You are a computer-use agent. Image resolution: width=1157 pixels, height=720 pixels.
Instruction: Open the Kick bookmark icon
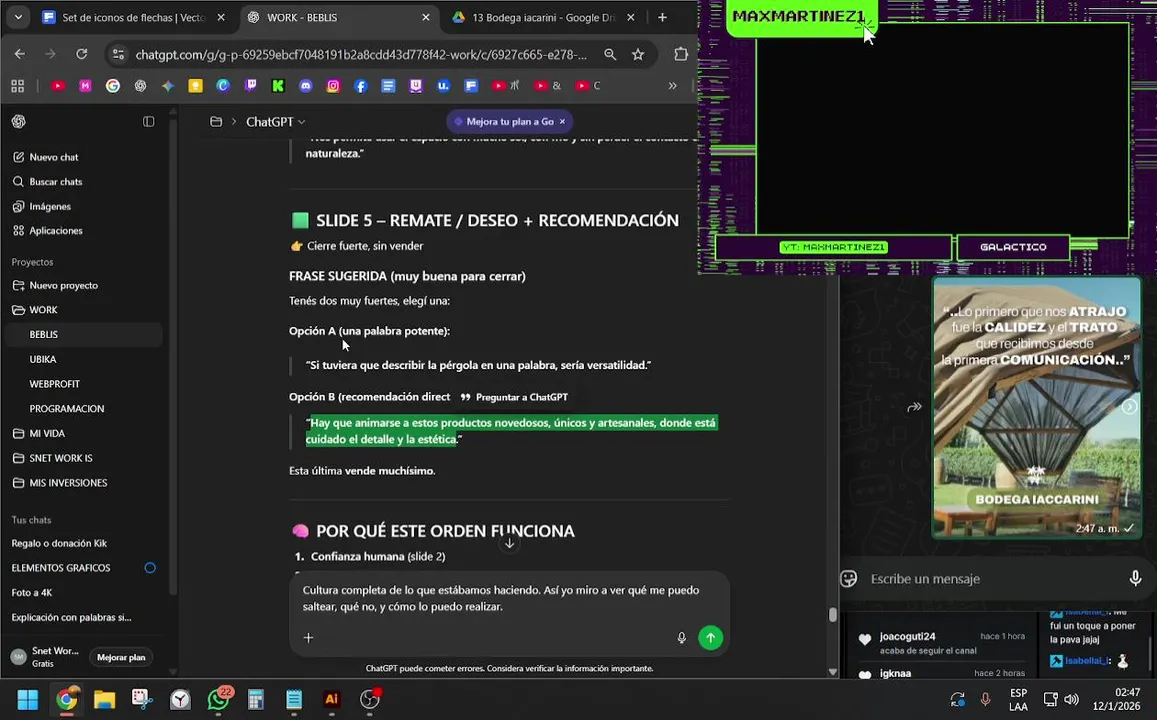[278, 86]
